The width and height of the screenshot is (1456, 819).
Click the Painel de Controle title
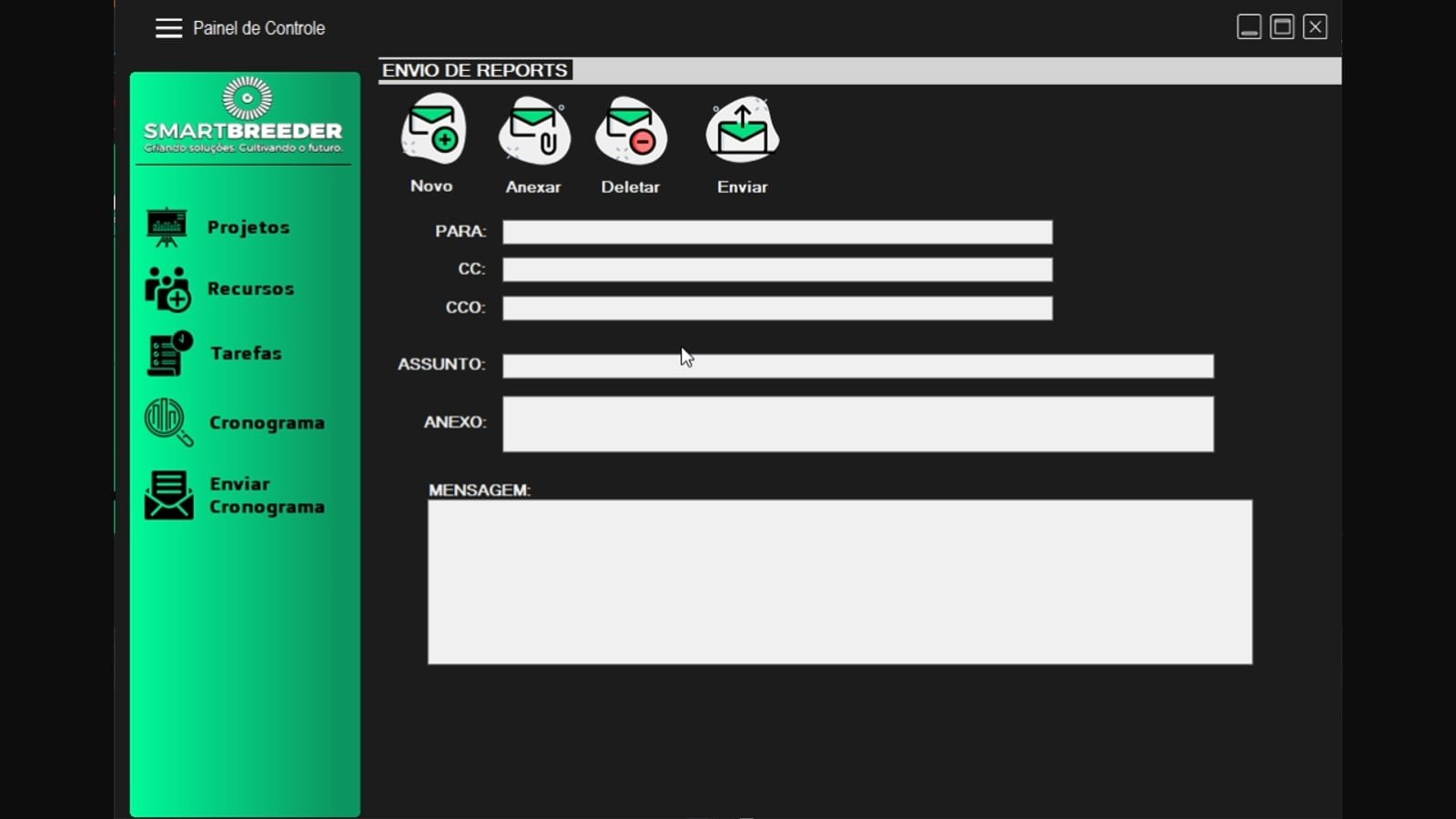[x=258, y=28]
